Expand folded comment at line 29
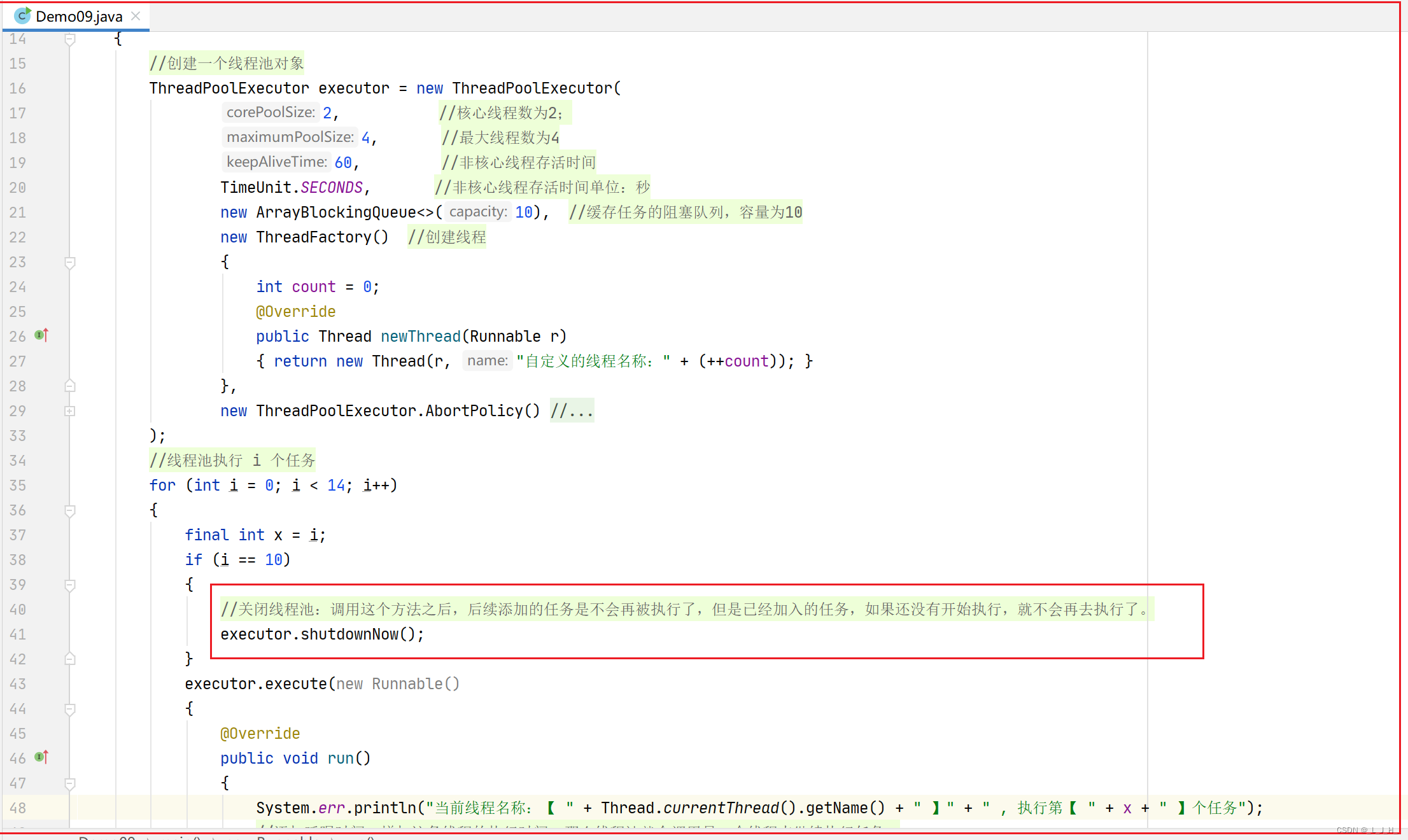This screenshot has width=1408, height=840. point(70,411)
